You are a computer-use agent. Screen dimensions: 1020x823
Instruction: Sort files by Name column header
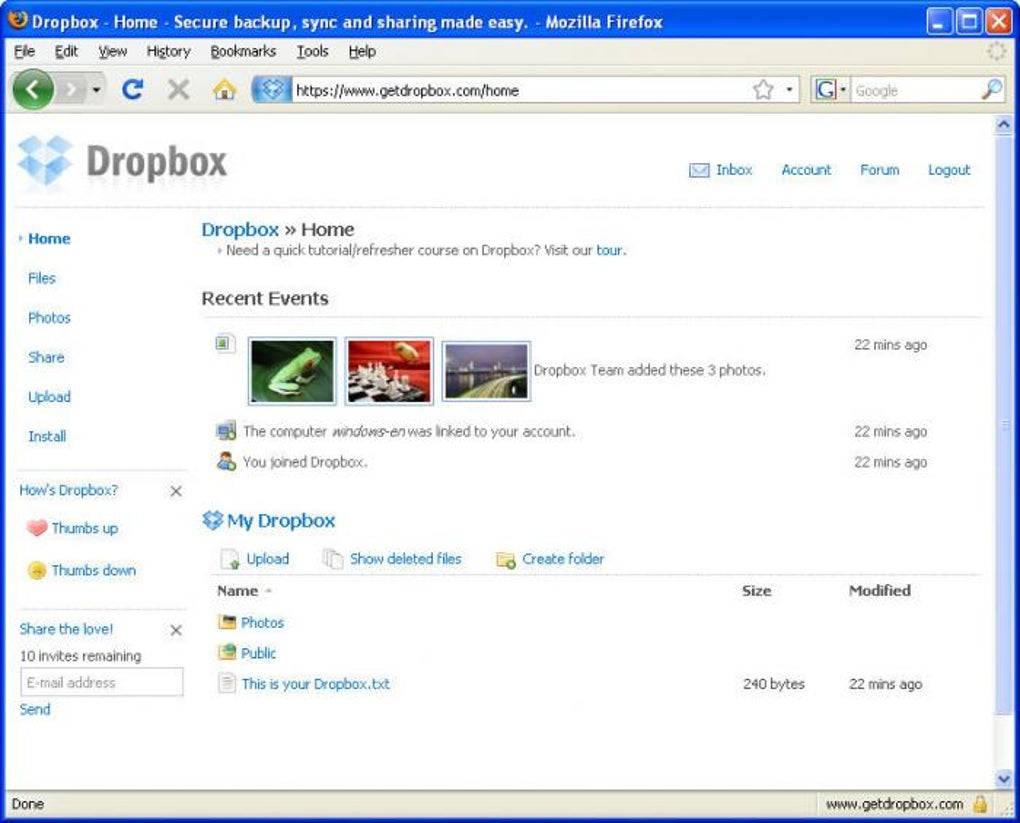coord(237,591)
